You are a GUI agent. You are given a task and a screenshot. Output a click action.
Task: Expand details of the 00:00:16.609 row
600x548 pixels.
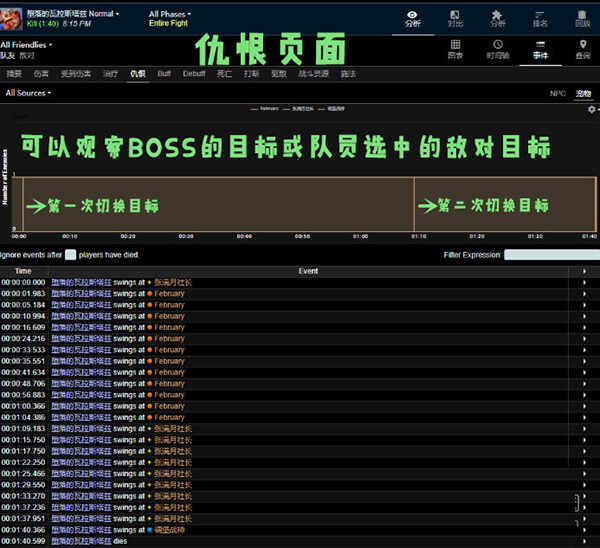click(584, 328)
